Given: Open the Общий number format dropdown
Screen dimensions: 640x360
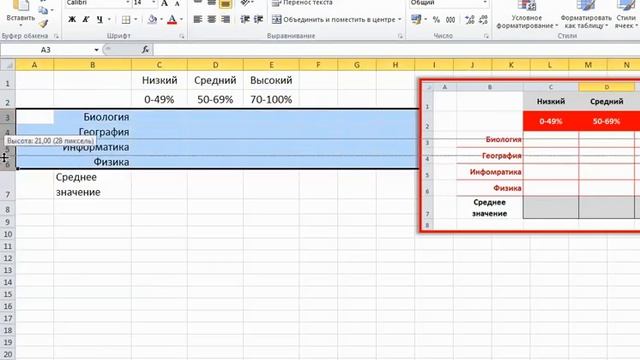Looking at the screenshot, I should pyautogui.click(x=485, y=3).
